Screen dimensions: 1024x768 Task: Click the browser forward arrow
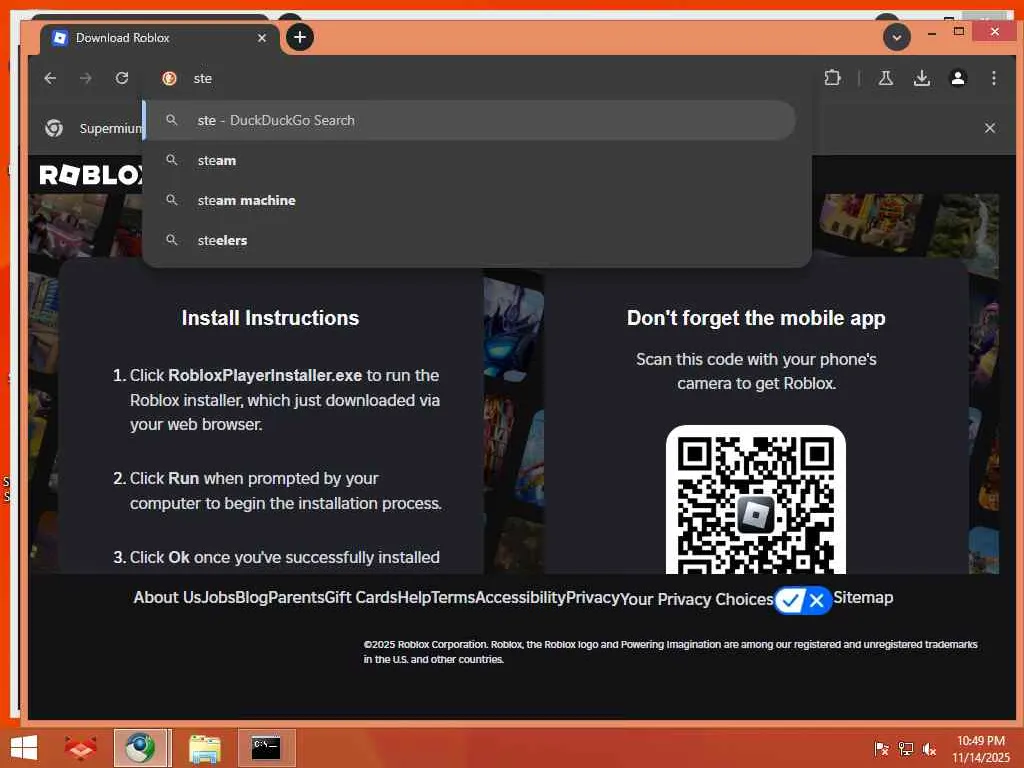[86, 78]
